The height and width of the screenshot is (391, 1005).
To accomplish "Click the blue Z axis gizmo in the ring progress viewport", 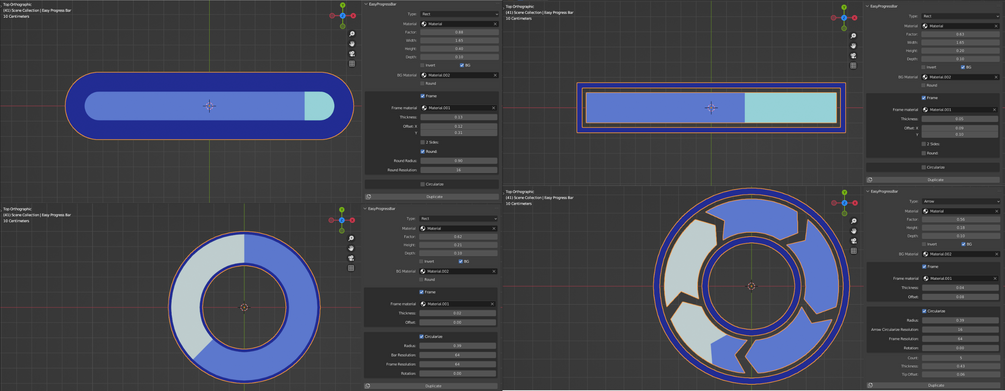I will [x=342, y=220].
